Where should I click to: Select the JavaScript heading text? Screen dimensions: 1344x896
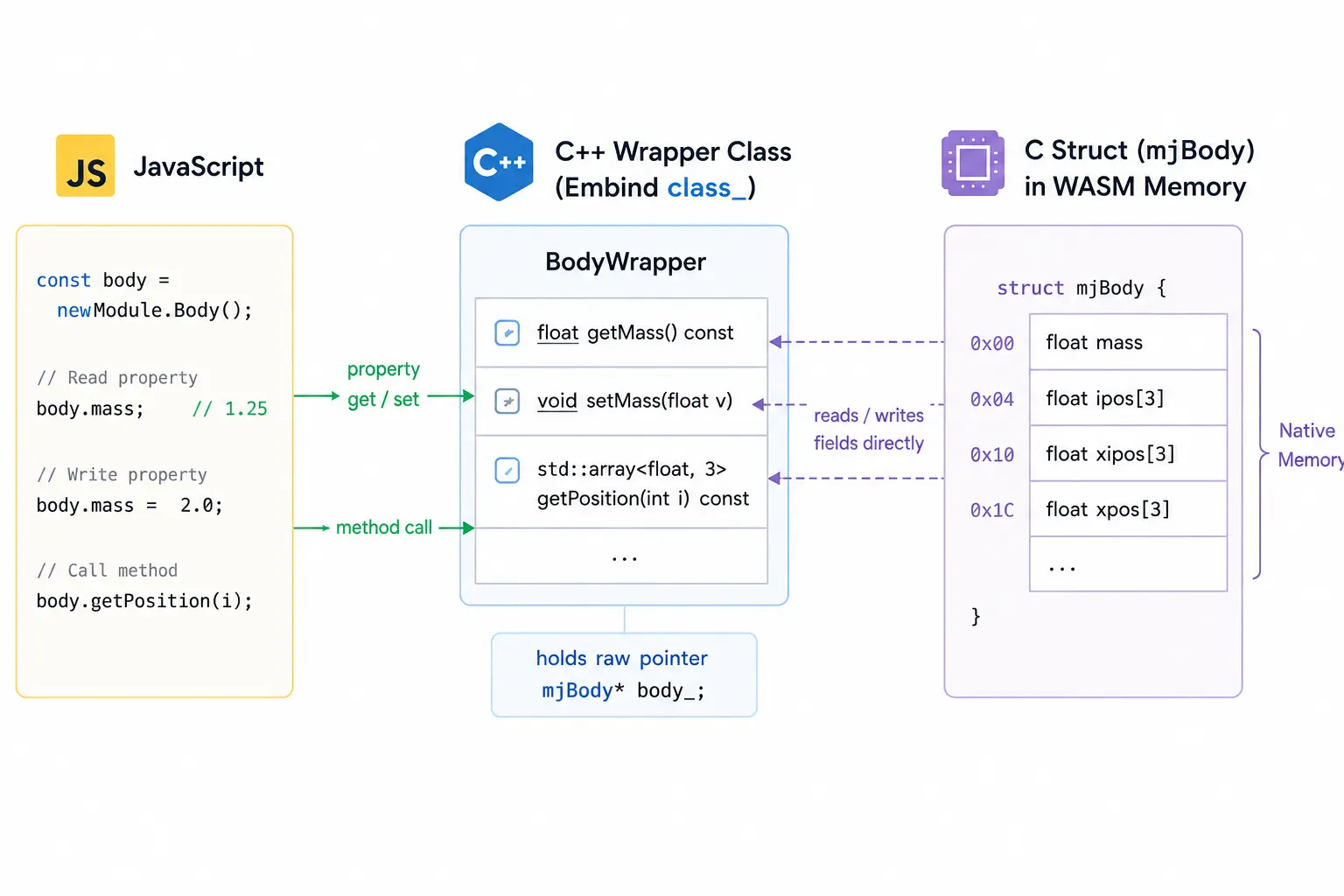point(199,166)
